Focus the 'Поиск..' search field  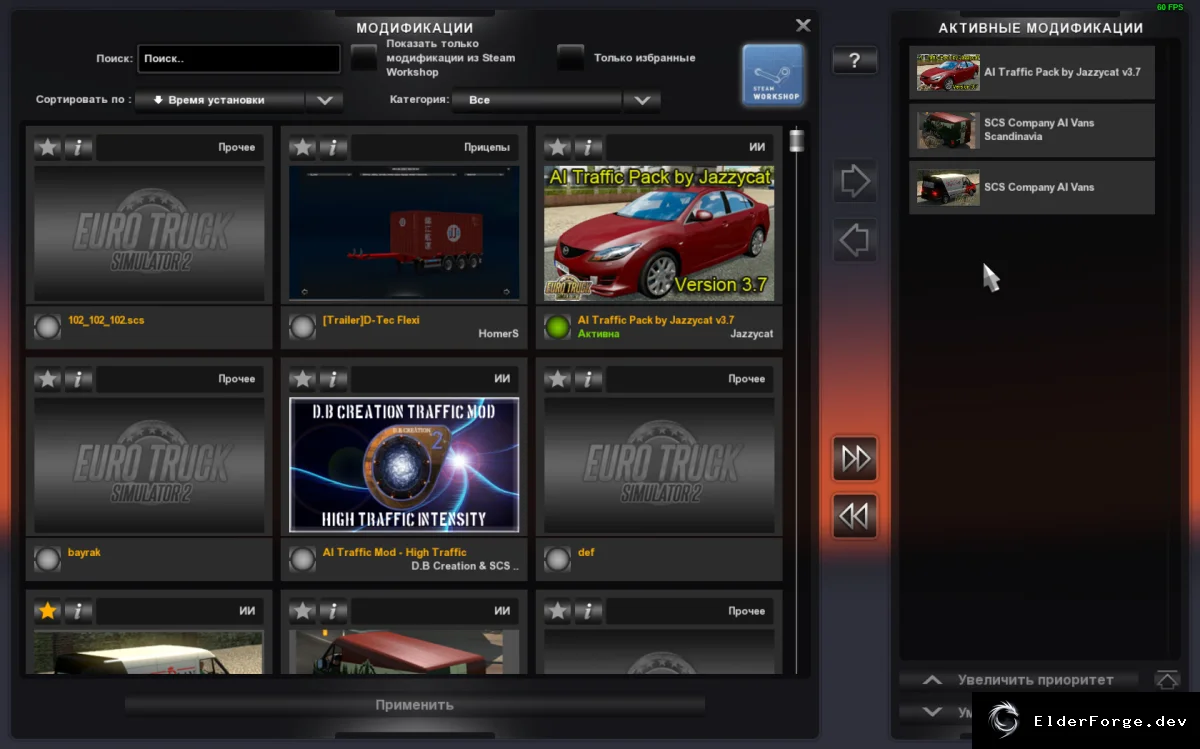(x=239, y=59)
